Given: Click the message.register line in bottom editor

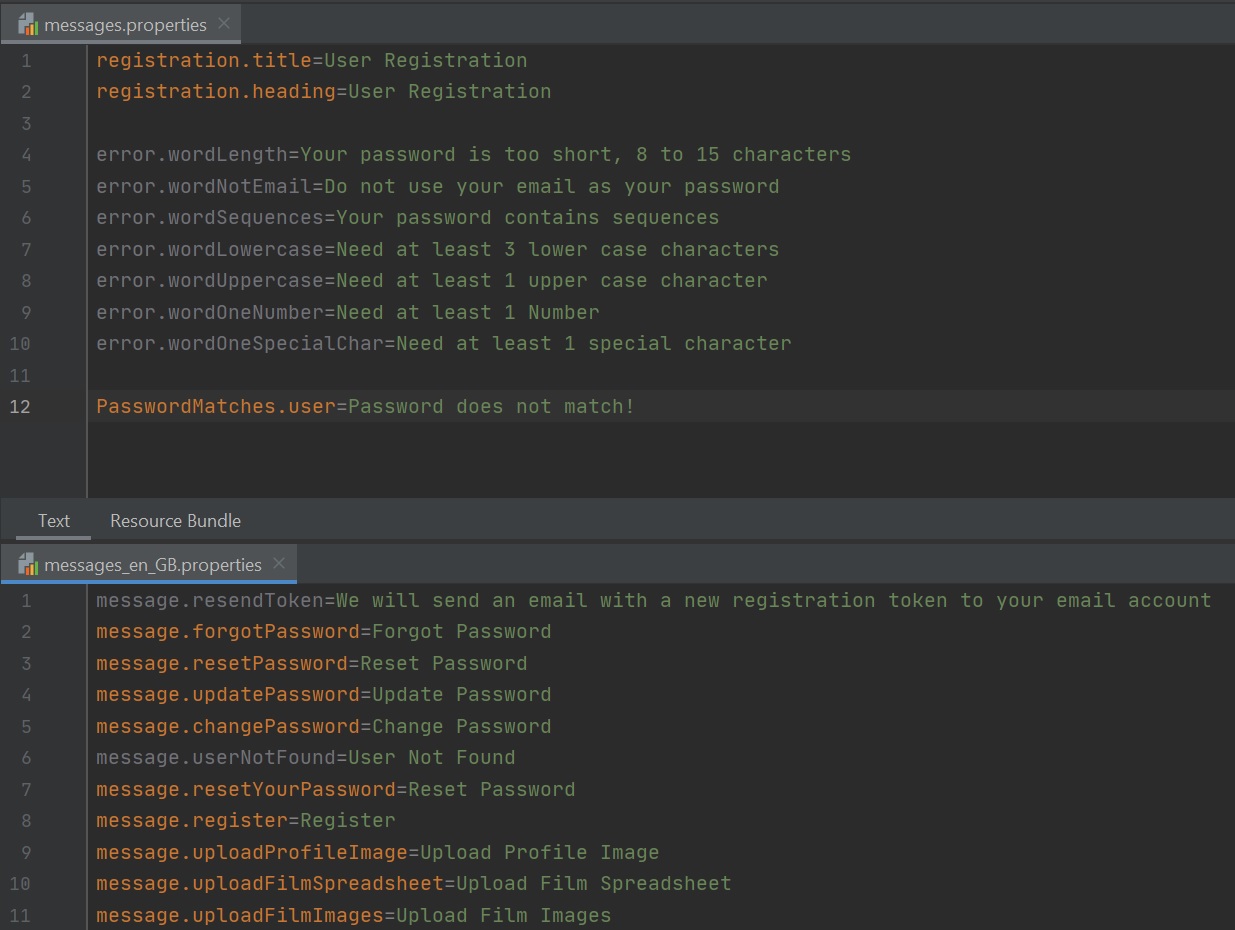Looking at the screenshot, I should (245, 821).
